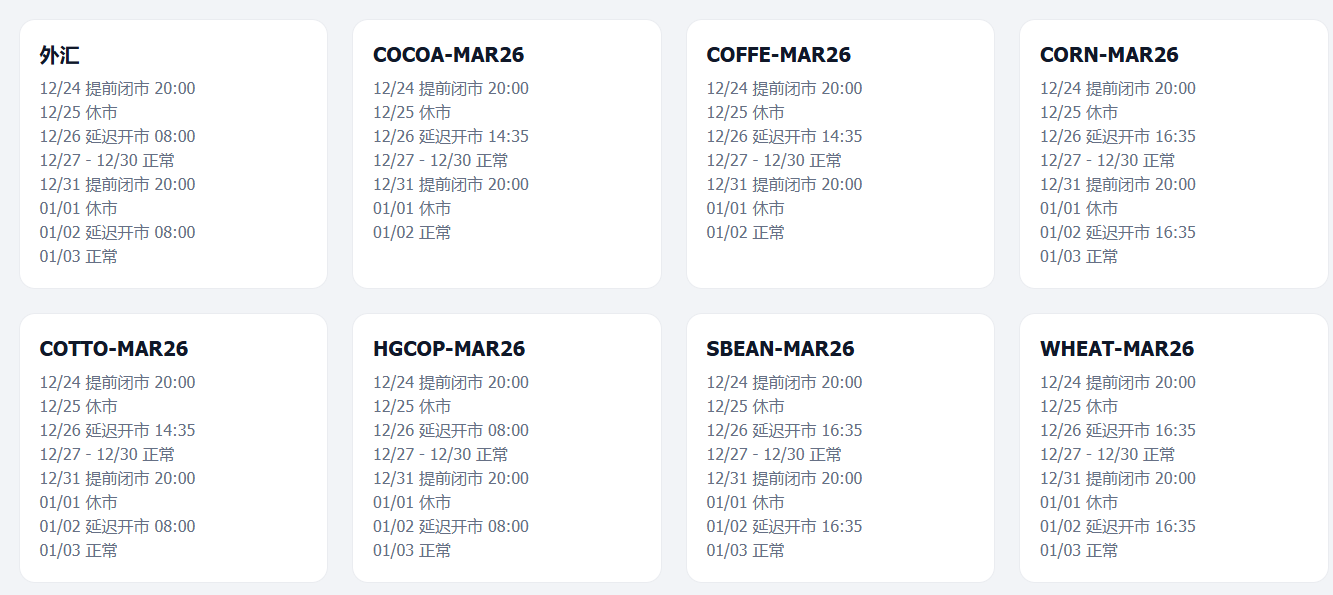Click the 外汇 card title
The height and width of the screenshot is (595, 1333).
click(60, 55)
